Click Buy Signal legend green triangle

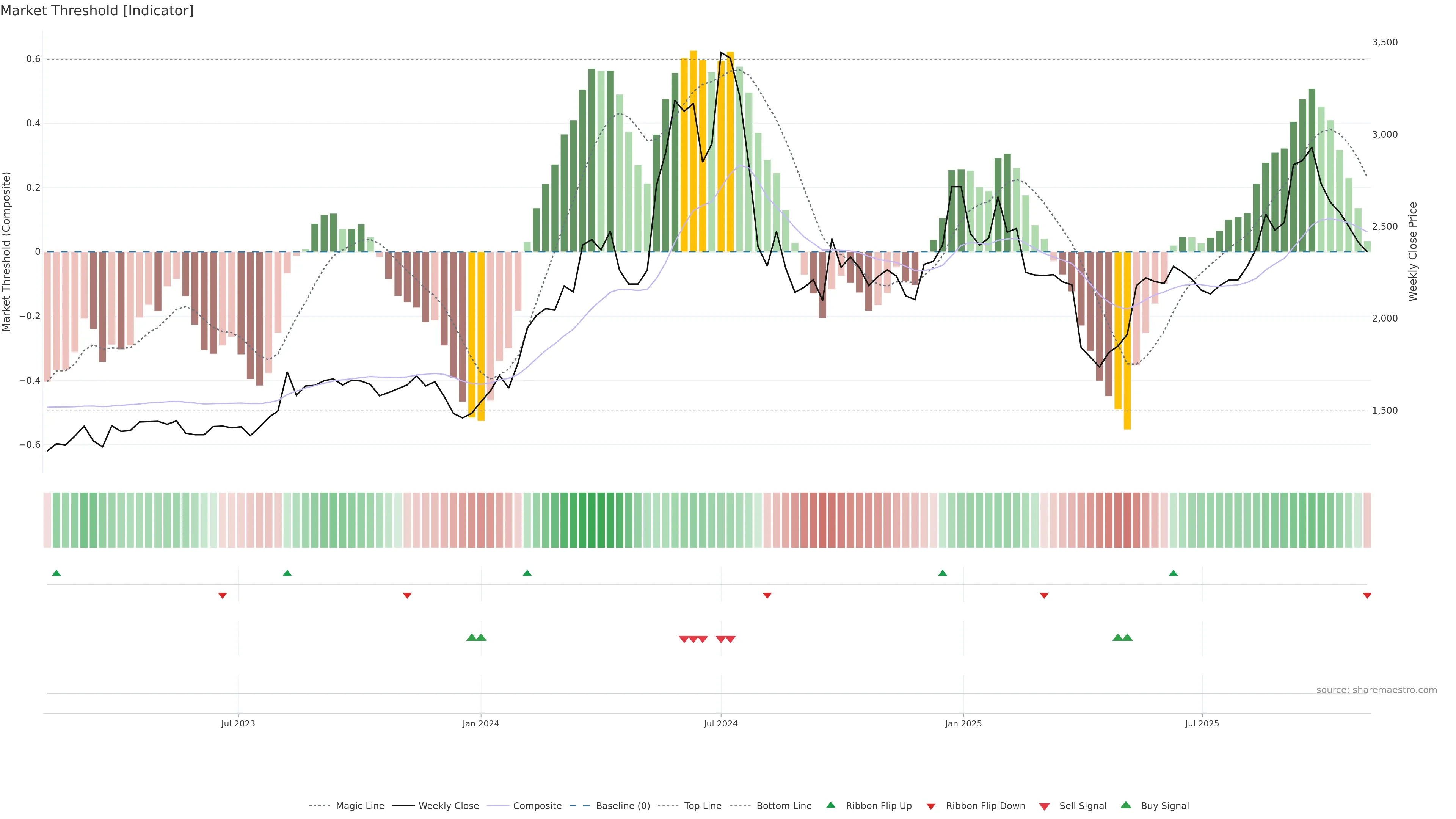[x=1125, y=805]
